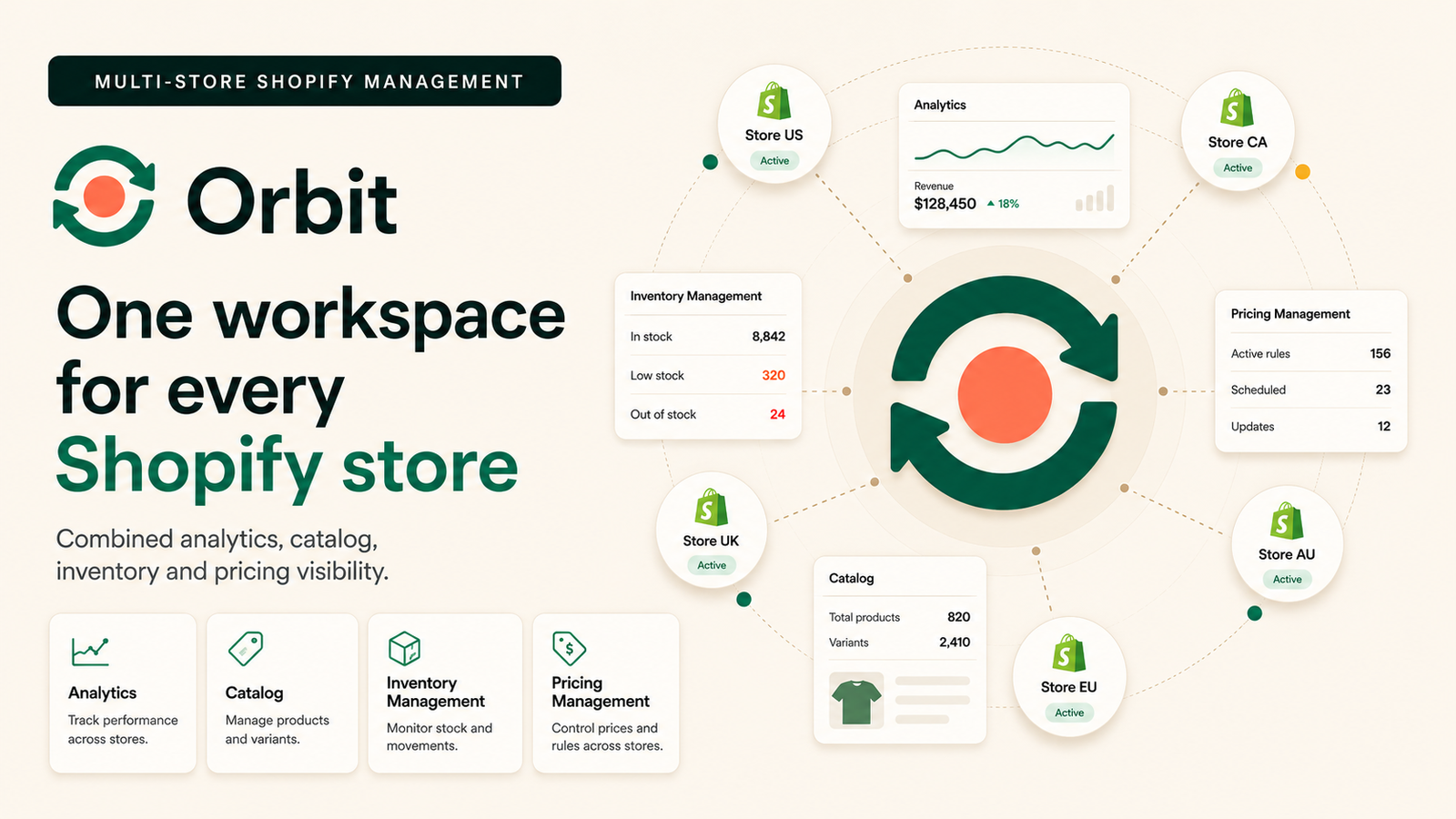1456x819 pixels.
Task: Click the Analytics line chart icon
Action: click(90, 651)
